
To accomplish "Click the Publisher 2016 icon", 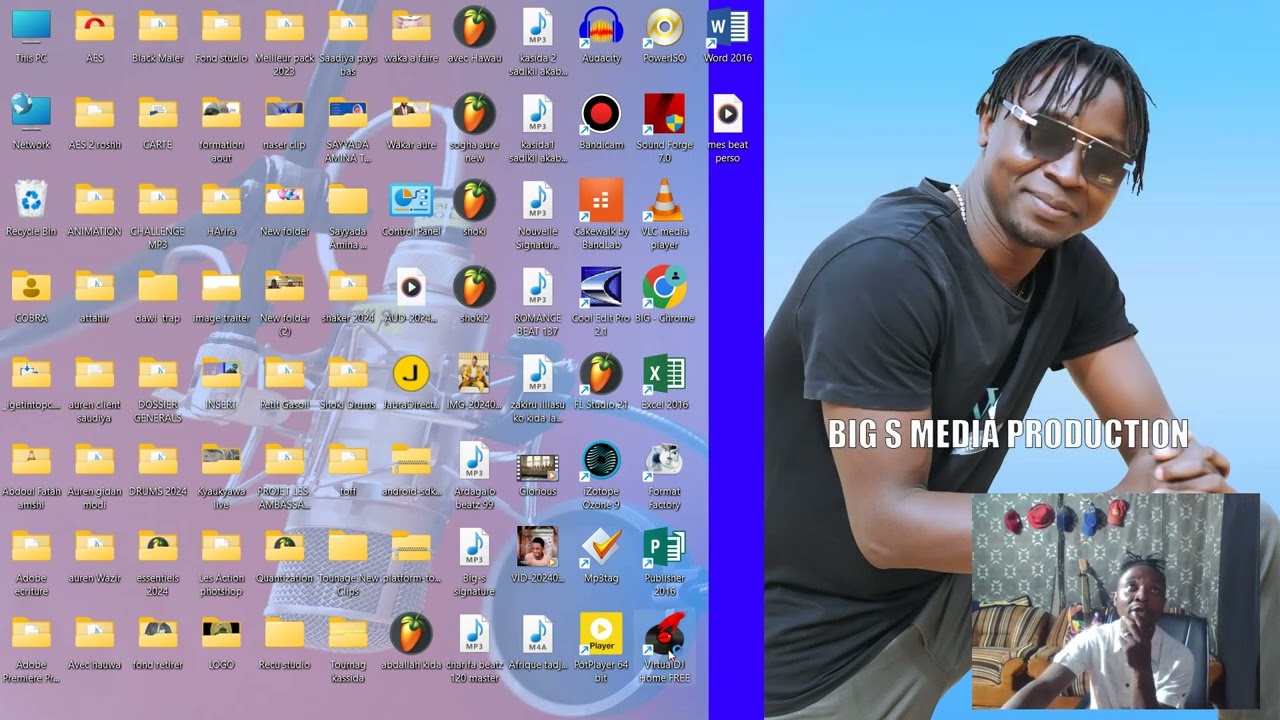I will 665,548.
